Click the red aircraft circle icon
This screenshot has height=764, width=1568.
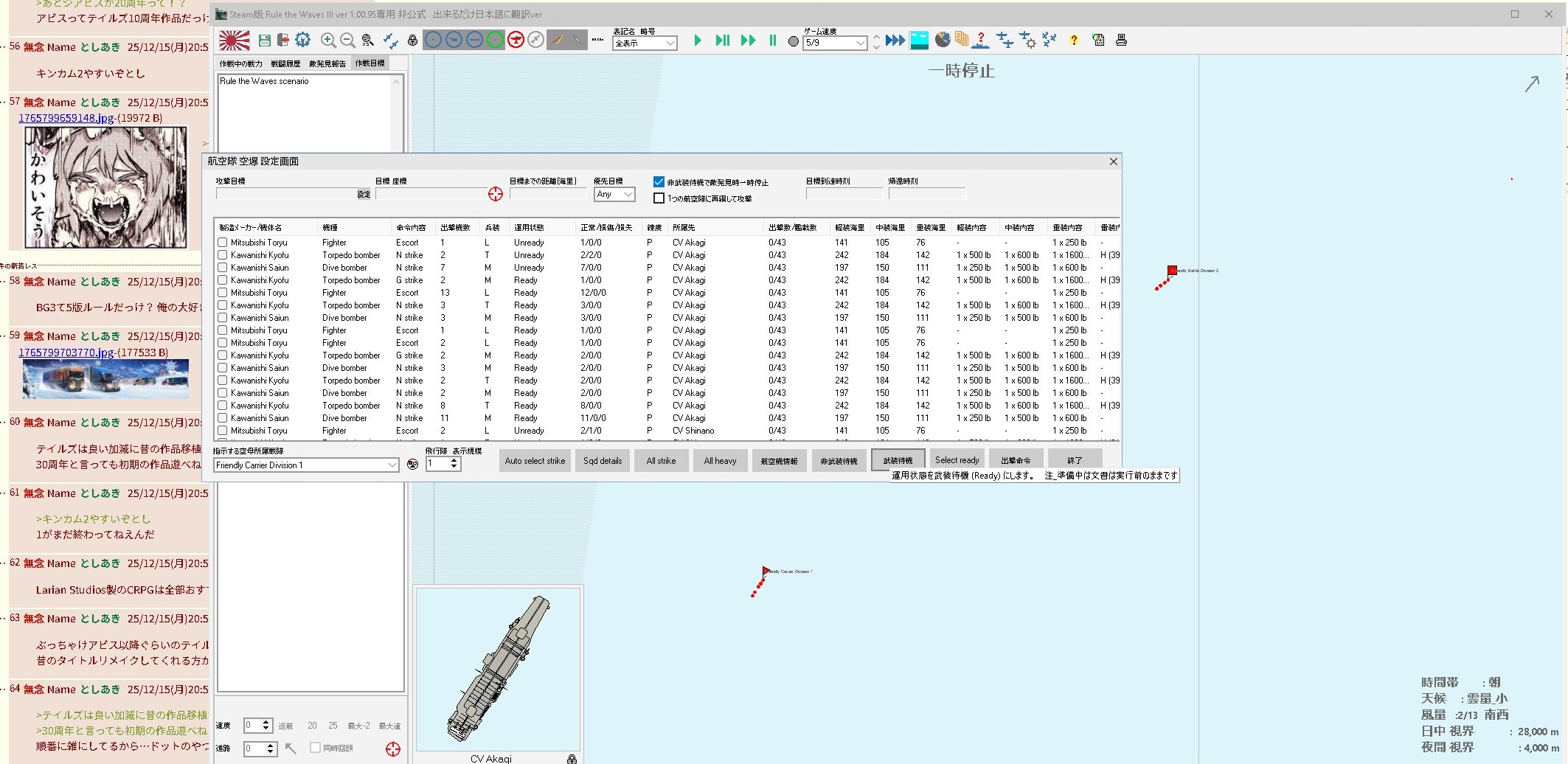(x=516, y=41)
